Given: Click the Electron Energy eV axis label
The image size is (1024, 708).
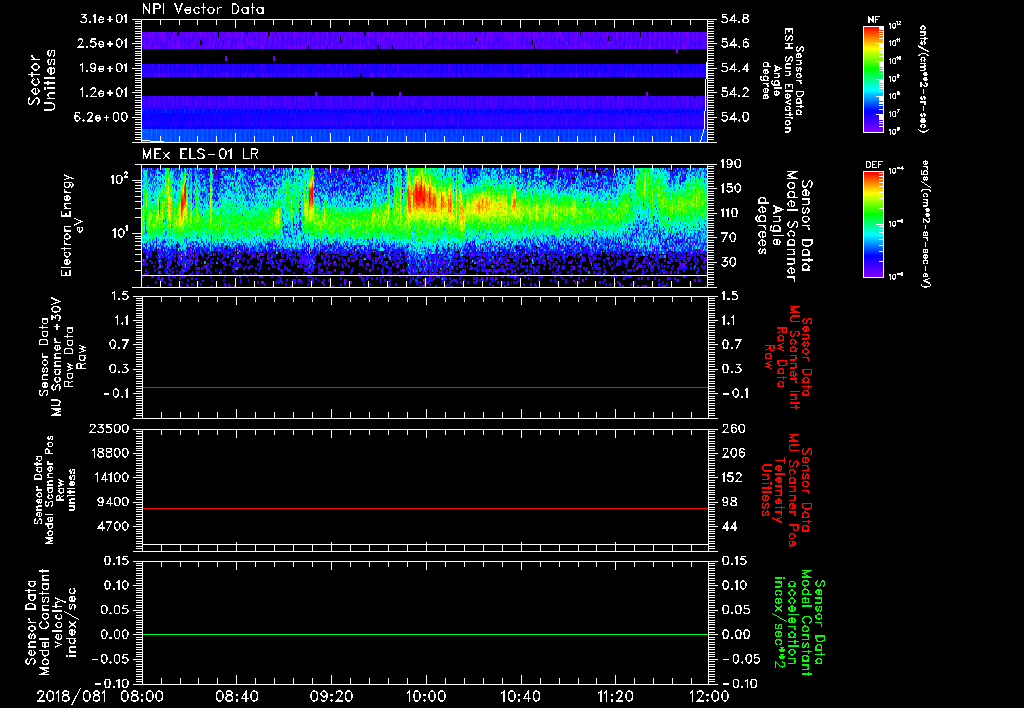Looking at the screenshot, I should tap(72, 225).
